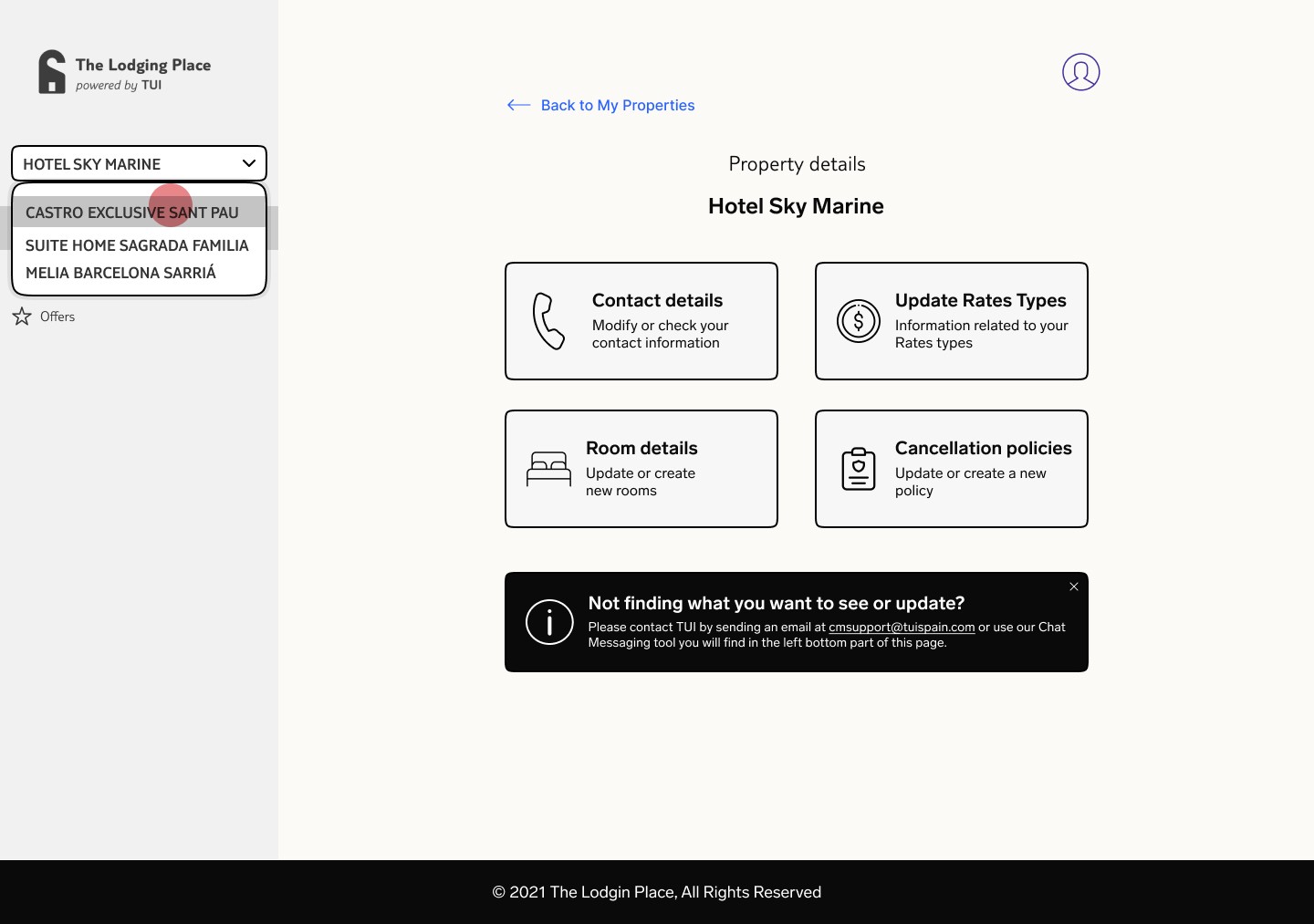1314x924 pixels.
Task: Click cmsupport@tuispain.com email link
Action: pos(902,627)
